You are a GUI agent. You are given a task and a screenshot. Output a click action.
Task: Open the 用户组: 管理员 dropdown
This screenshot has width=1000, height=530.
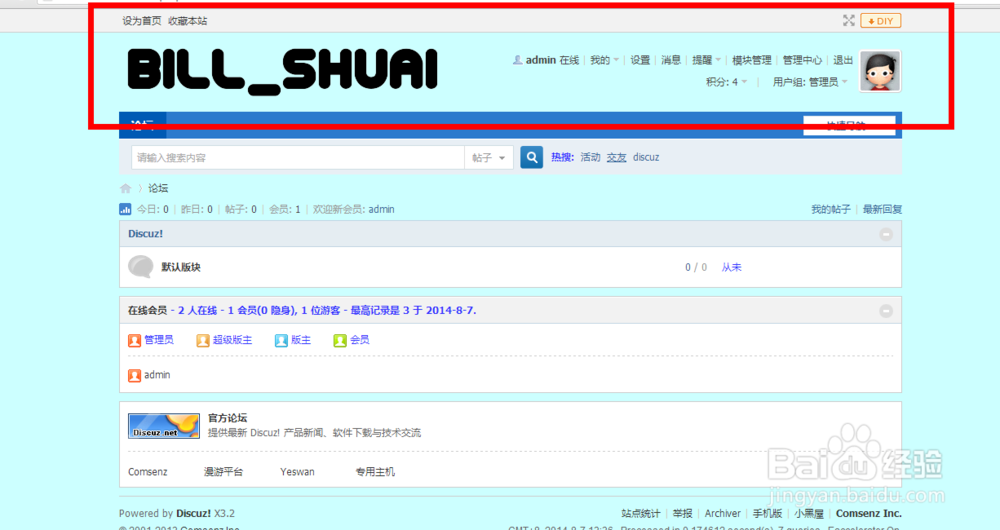pyautogui.click(x=810, y=82)
